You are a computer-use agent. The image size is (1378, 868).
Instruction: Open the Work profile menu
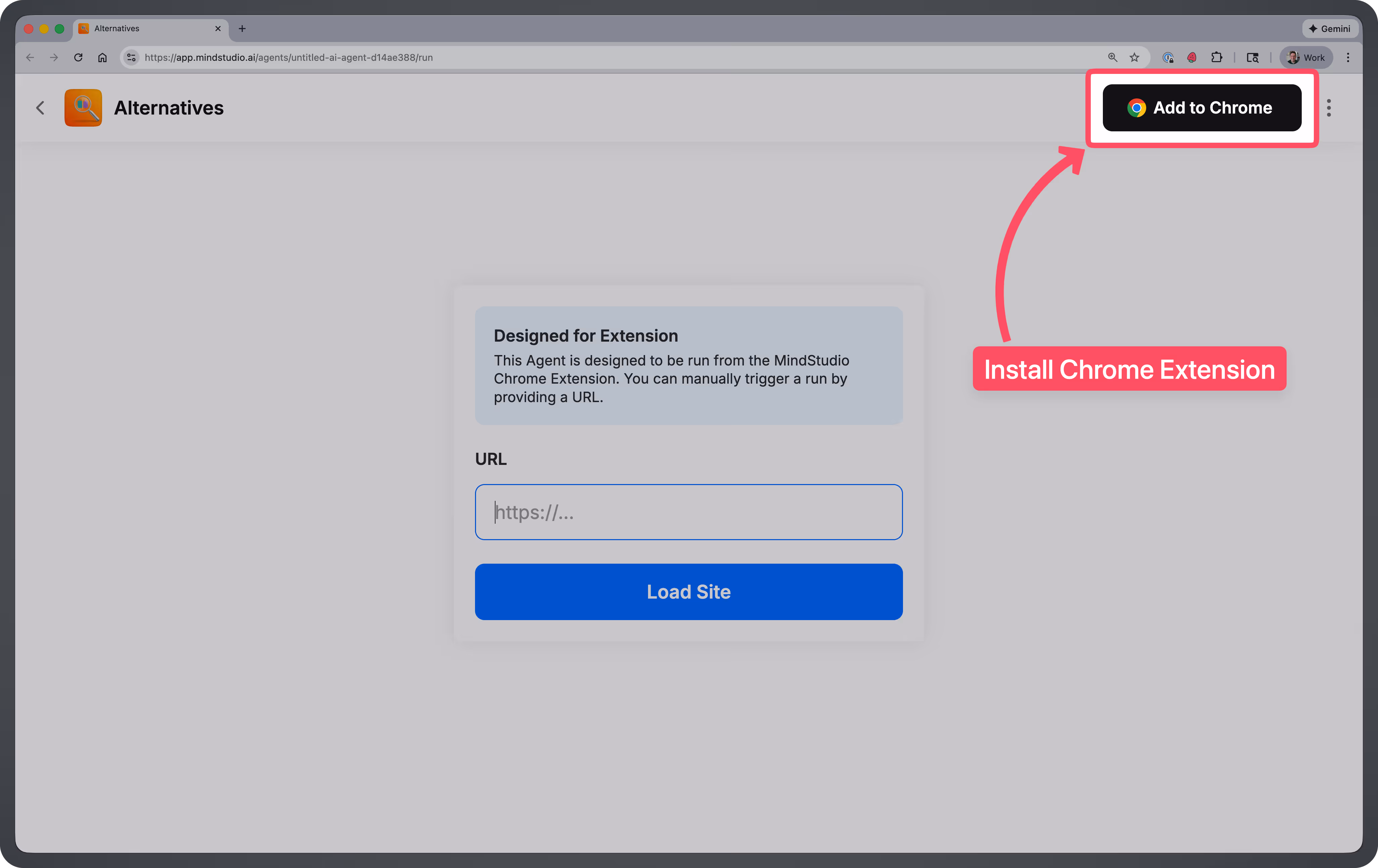pos(1306,57)
